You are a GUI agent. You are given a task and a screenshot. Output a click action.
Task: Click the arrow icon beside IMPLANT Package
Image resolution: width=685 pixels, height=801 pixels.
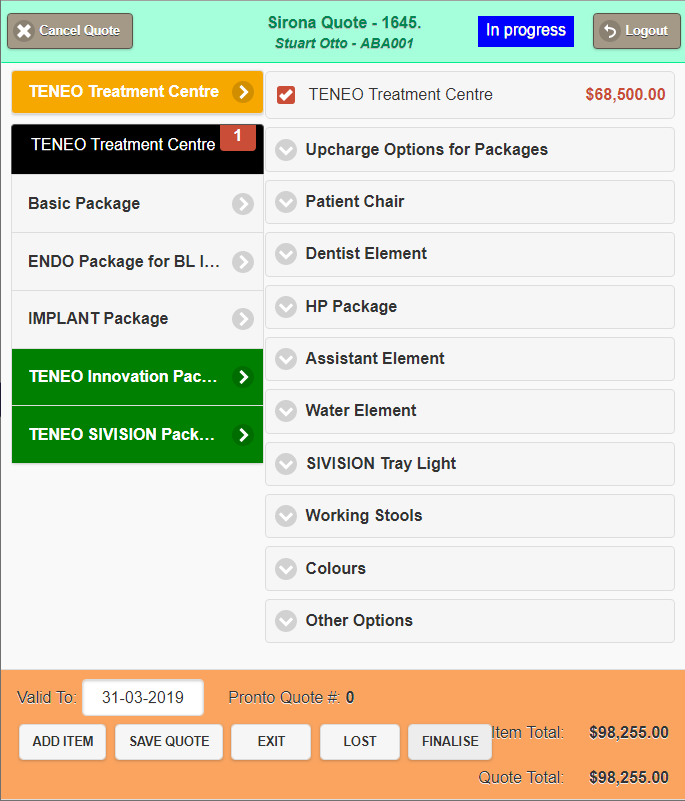pos(243,319)
